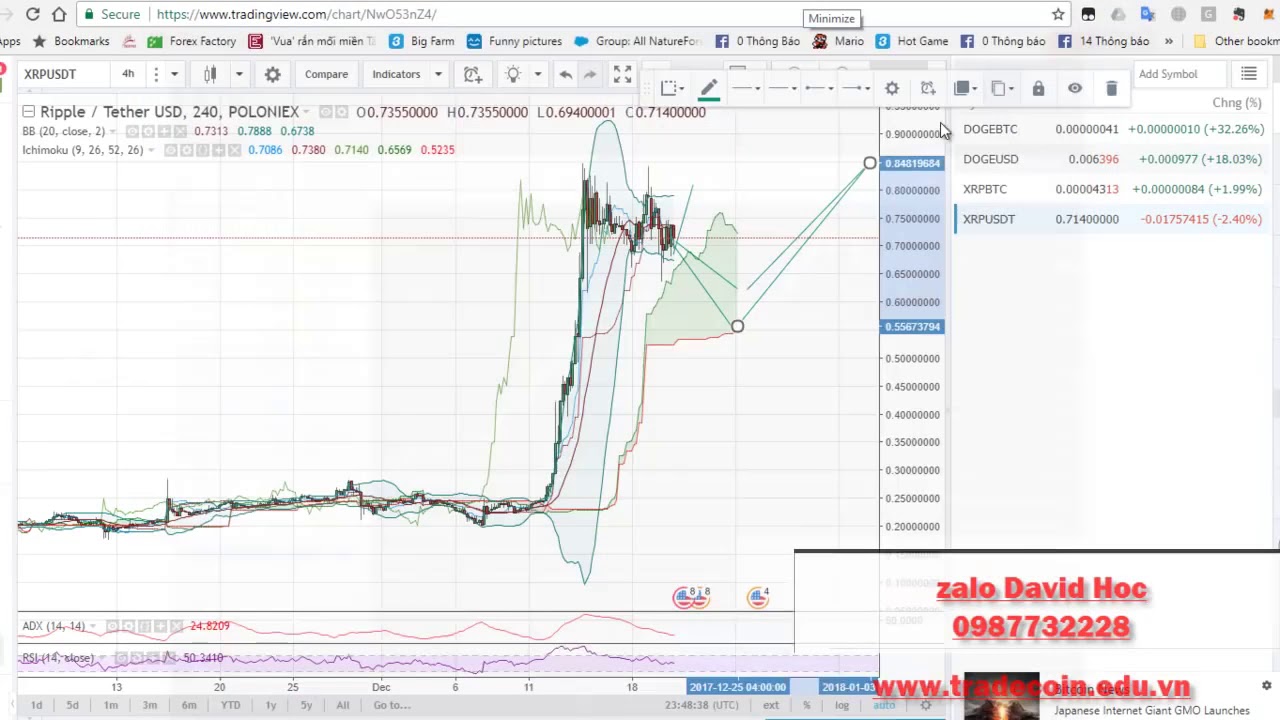This screenshot has width=1280, height=720.
Task: Click the Indicators button
Action: tap(397, 74)
